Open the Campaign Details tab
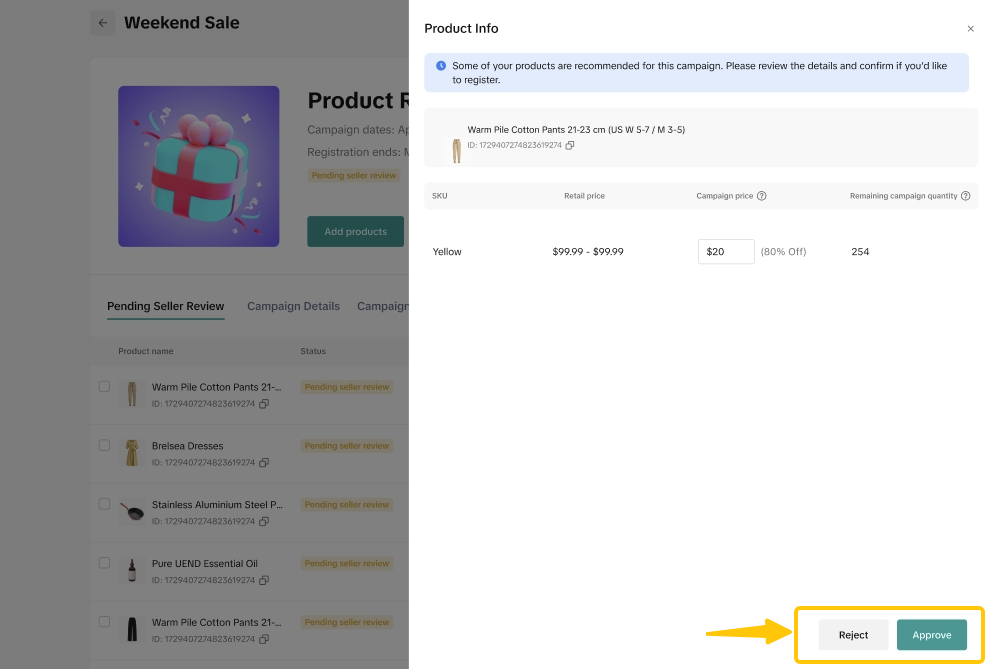 tap(293, 306)
